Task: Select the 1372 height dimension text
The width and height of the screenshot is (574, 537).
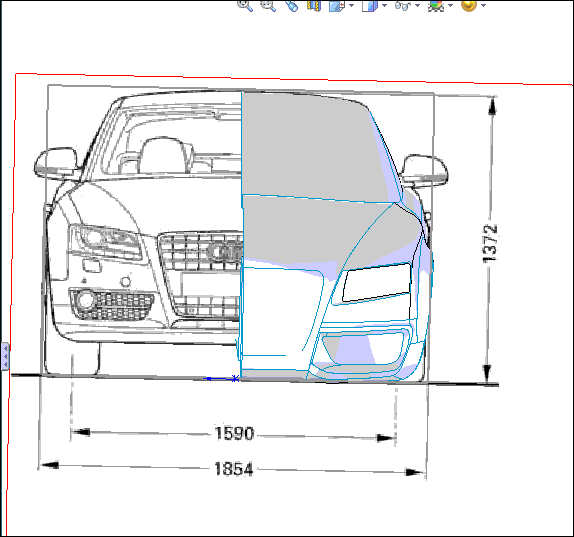Action: pyautogui.click(x=490, y=243)
